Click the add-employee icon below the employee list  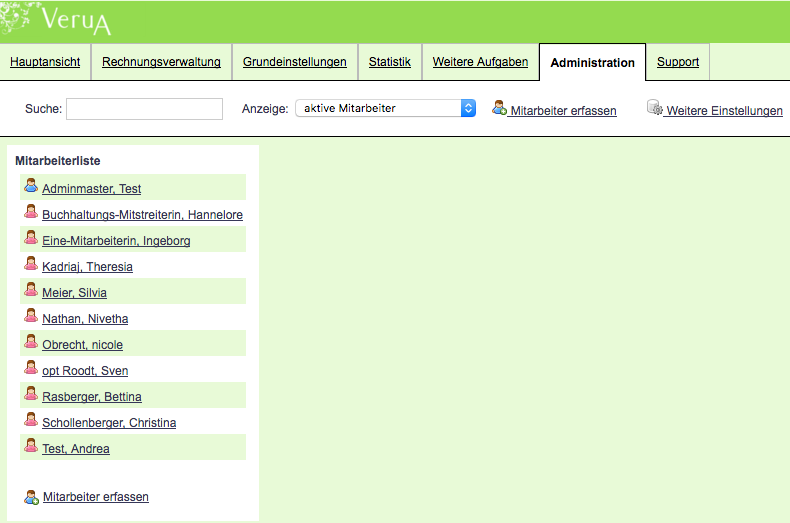[x=32, y=495]
